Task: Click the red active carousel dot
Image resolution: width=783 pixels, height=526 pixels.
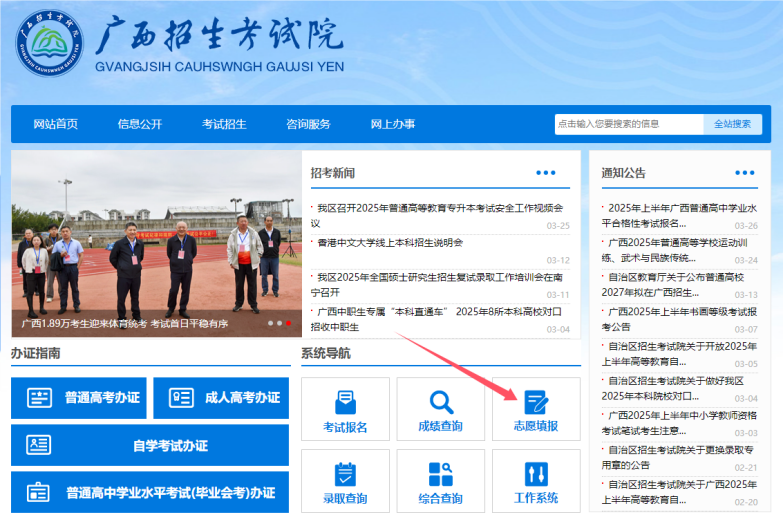Action: (289, 324)
